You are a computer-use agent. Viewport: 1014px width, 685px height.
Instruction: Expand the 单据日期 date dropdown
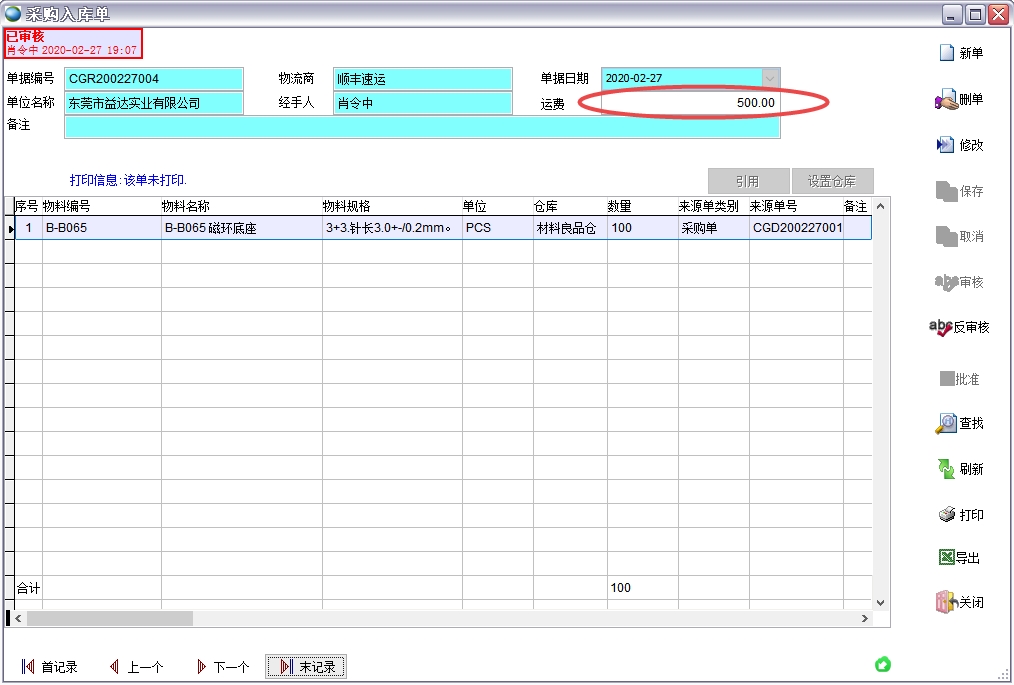[770, 78]
